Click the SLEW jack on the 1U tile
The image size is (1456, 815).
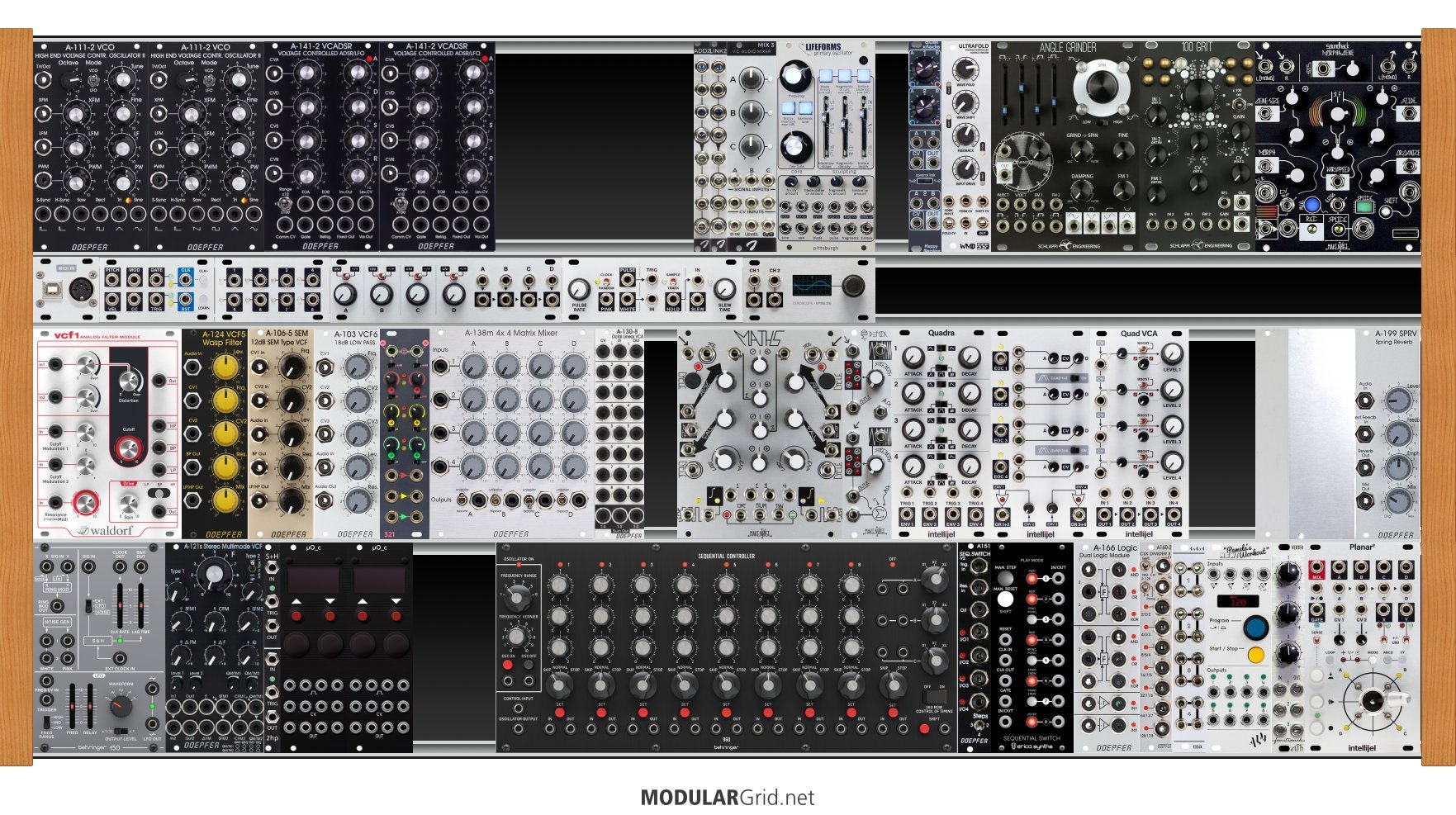(697, 300)
